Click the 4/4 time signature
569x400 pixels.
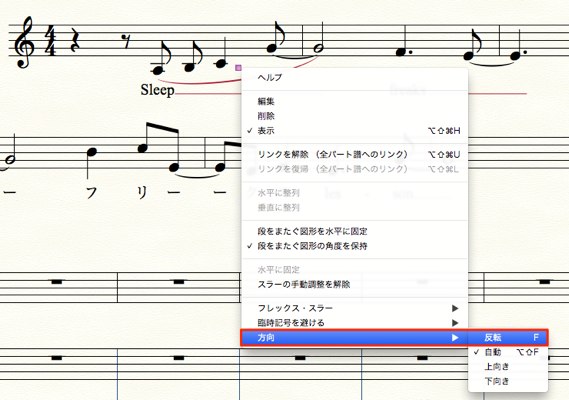(50, 41)
